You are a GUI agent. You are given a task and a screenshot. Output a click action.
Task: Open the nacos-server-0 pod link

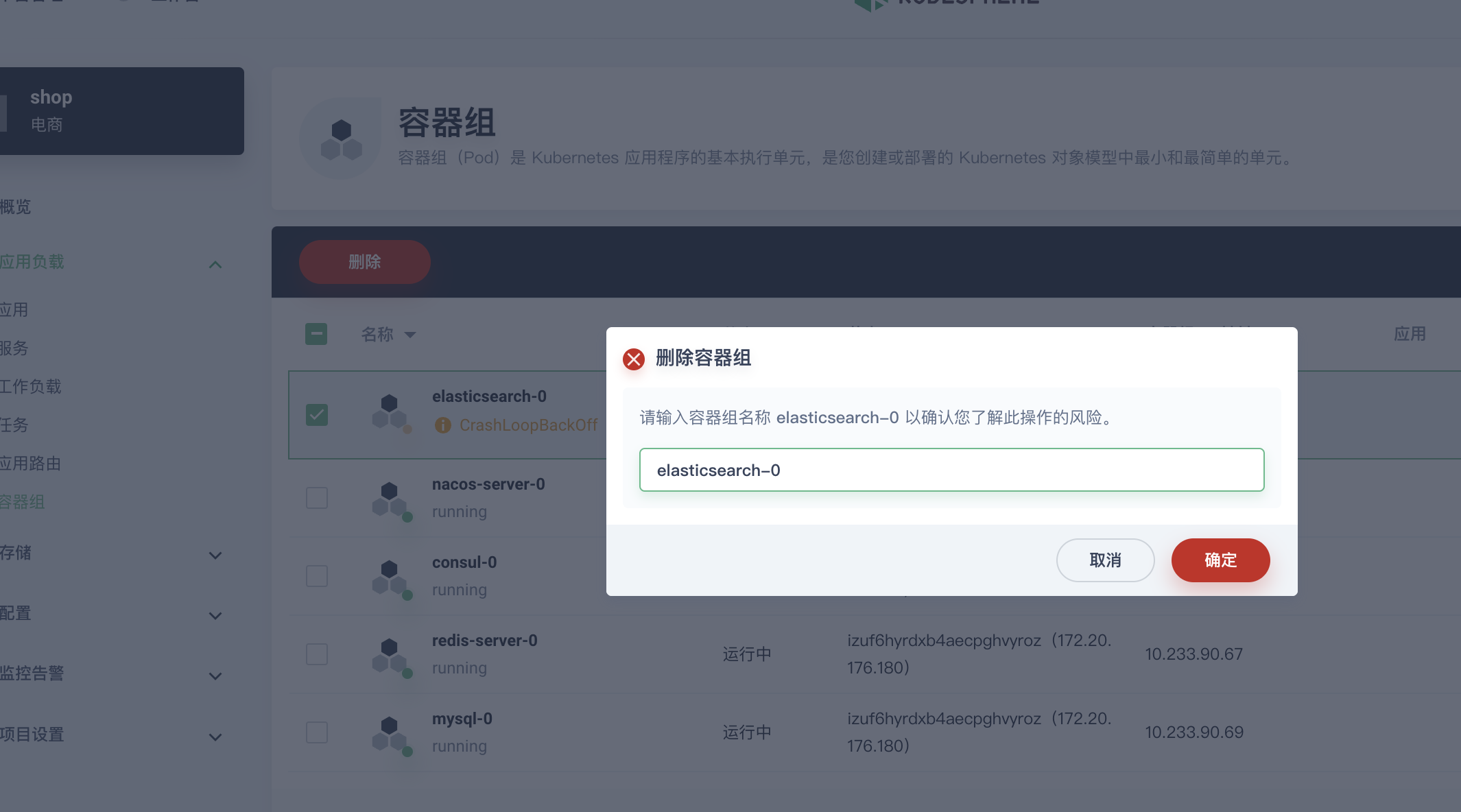[x=488, y=484]
